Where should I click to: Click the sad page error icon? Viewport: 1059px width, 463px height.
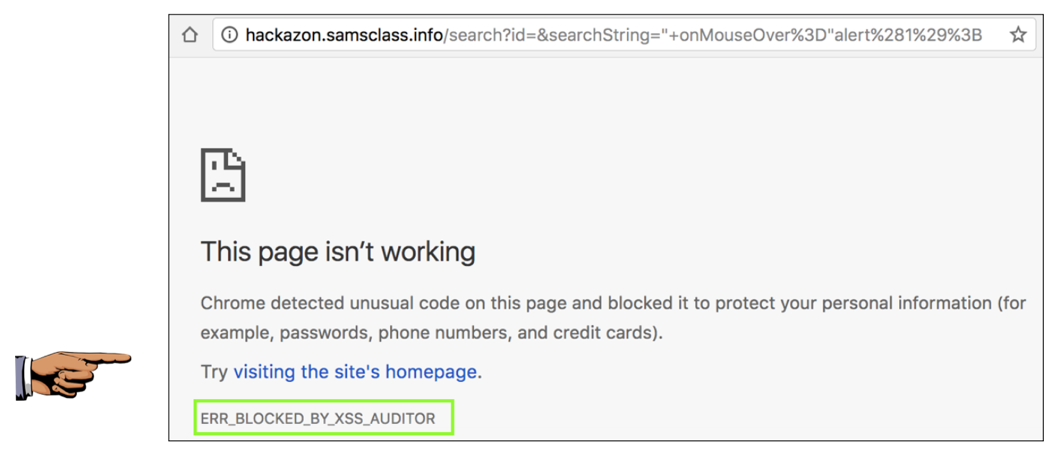223,175
